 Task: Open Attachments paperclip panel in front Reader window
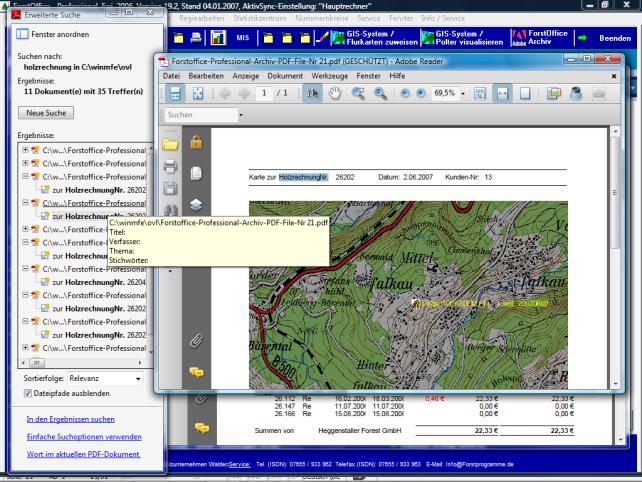click(196, 341)
